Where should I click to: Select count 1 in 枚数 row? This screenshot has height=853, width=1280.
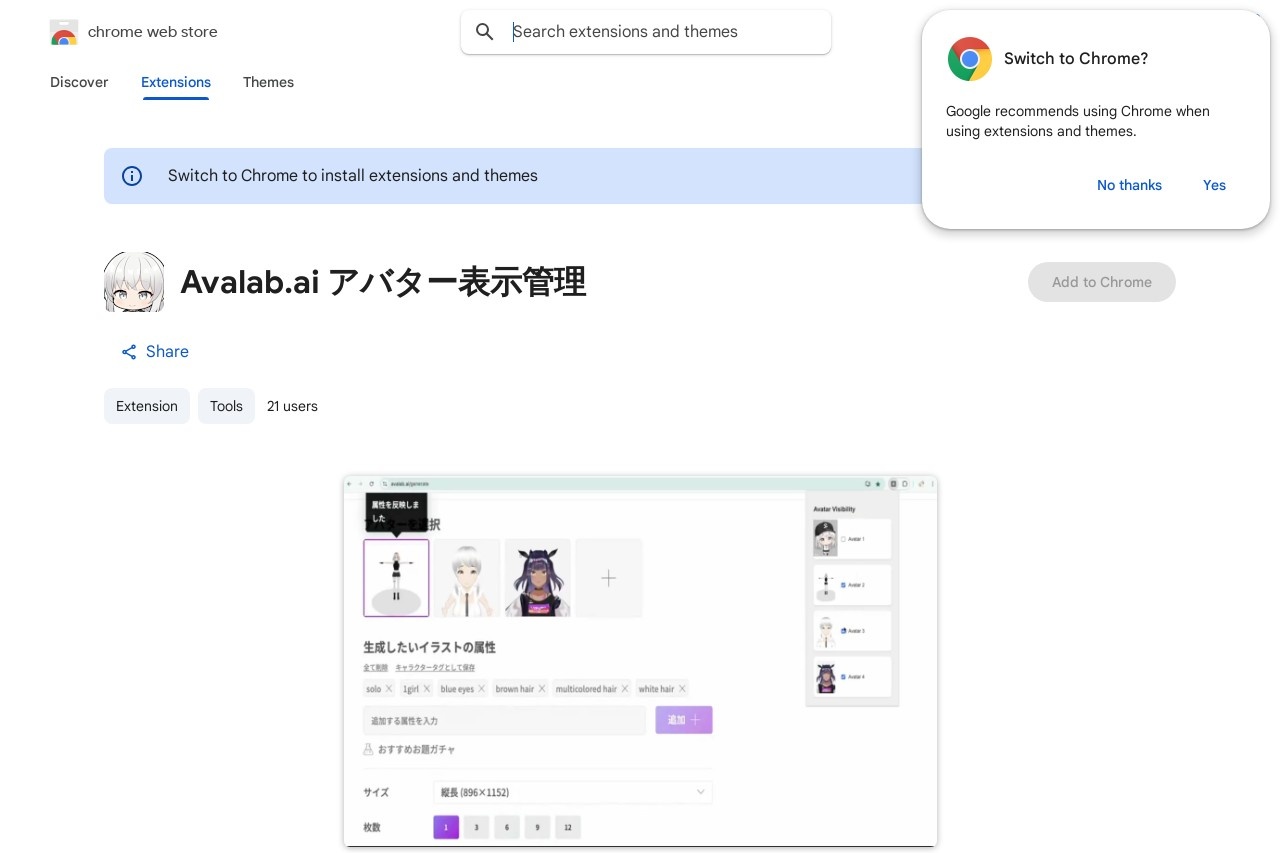[x=446, y=827]
